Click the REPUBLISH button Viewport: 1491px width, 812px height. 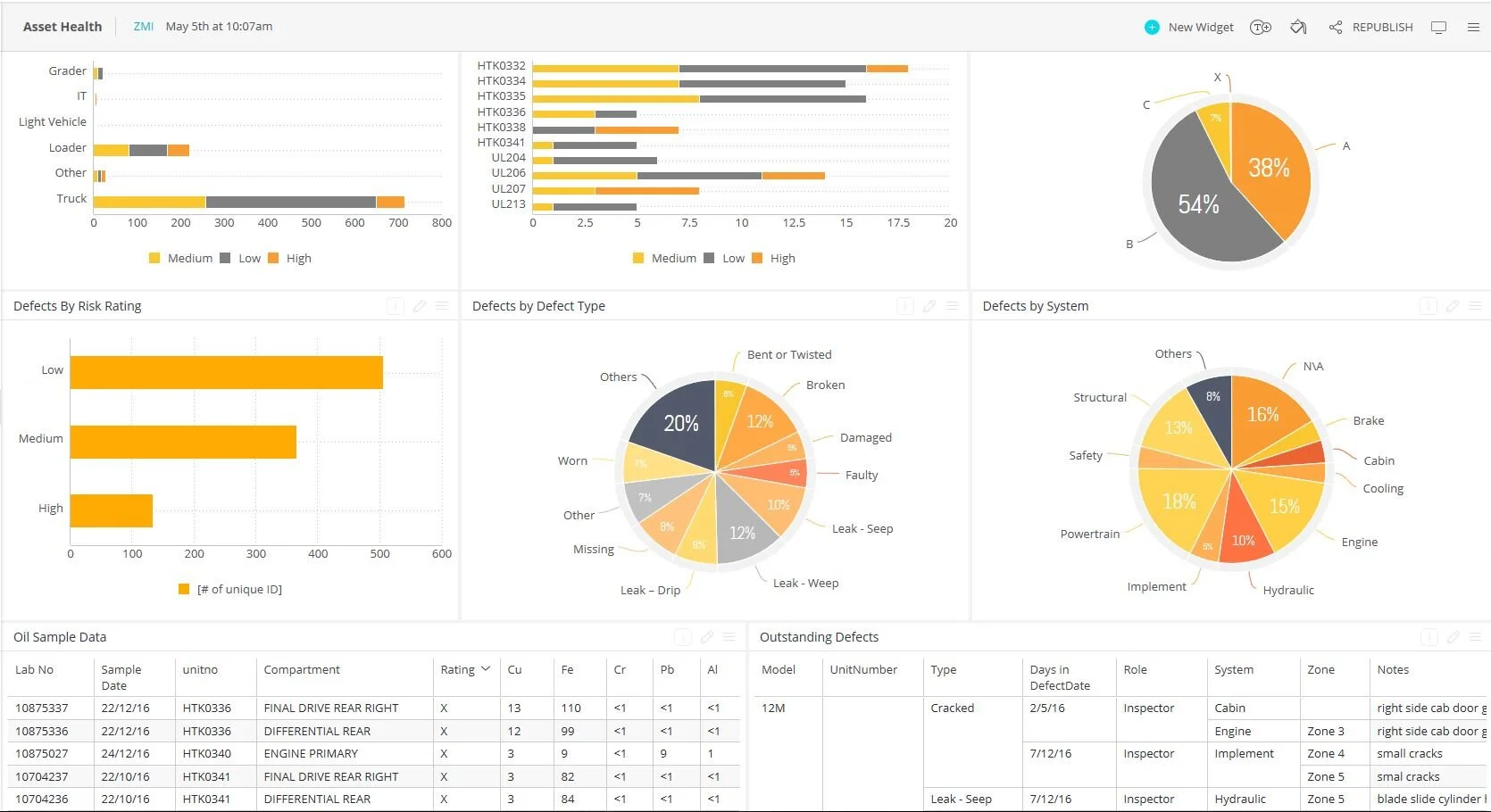tap(1383, 27)
